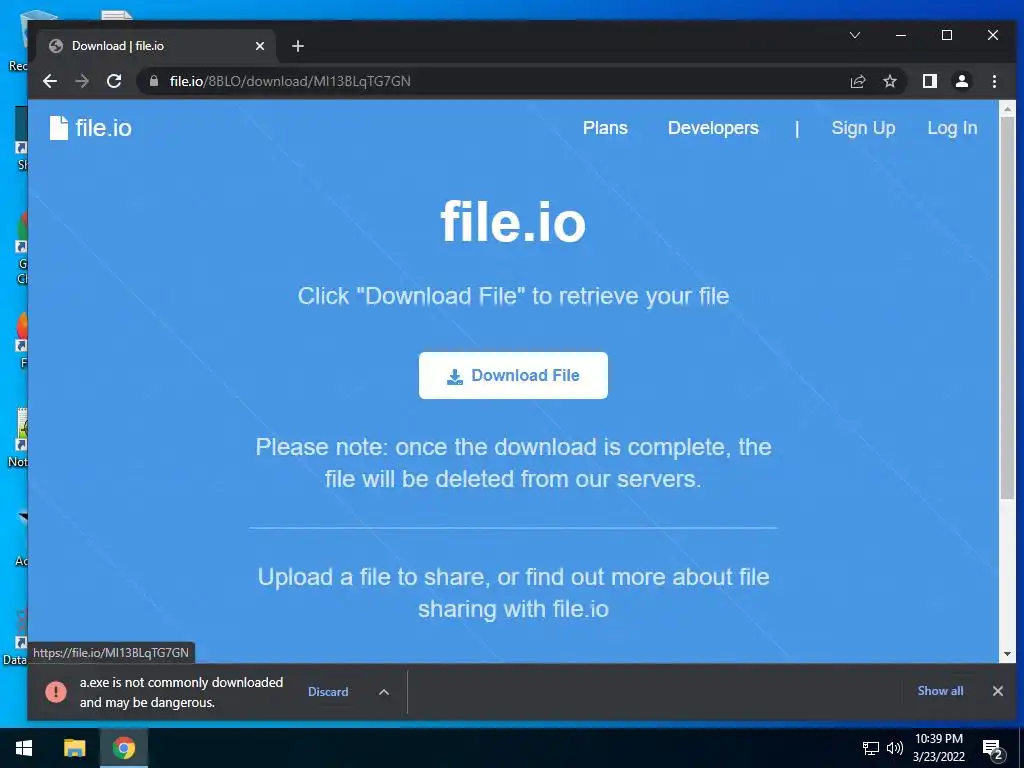This screenshot has height=768, width=1024.
Task: Open the tab search chevron
Action: (x=854, y=35)
